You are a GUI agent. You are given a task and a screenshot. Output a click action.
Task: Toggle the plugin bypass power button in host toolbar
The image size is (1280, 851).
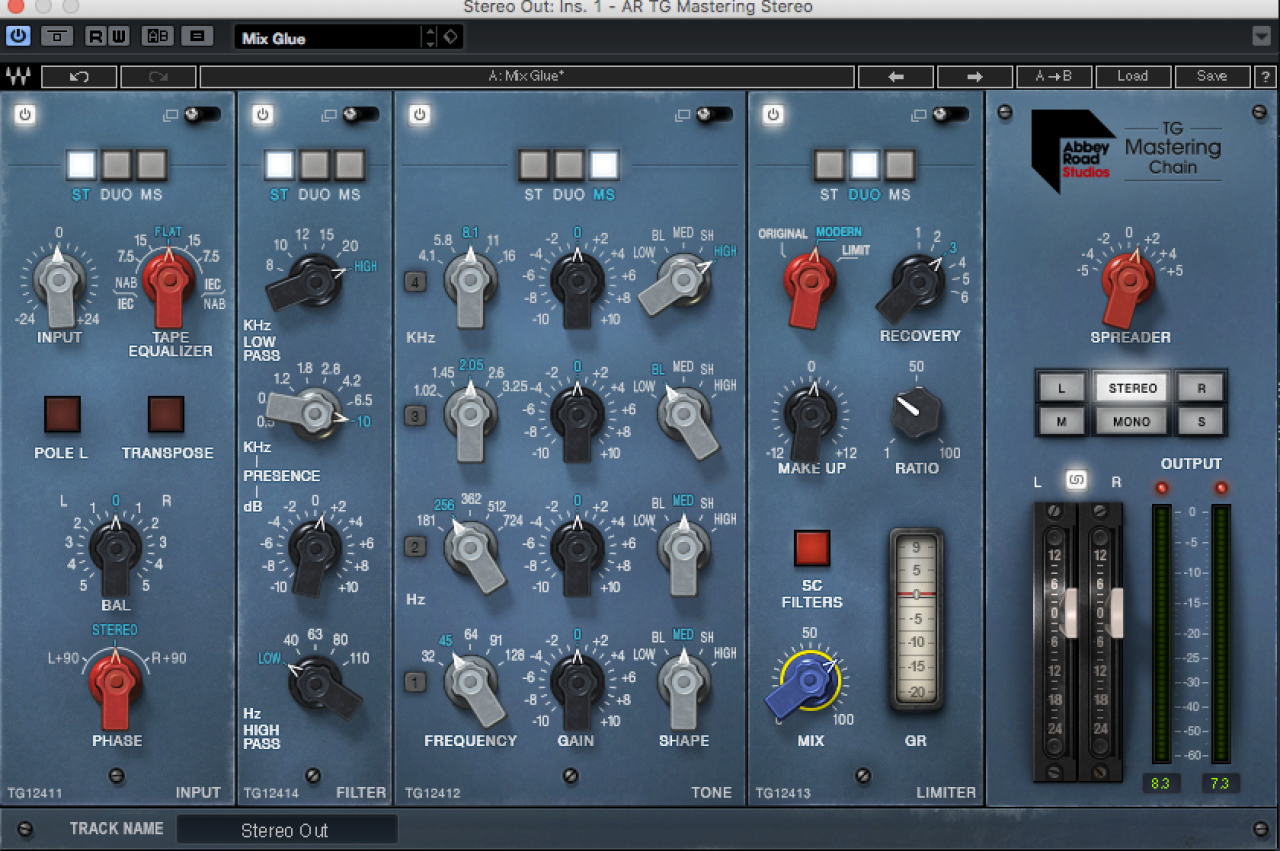18,37
